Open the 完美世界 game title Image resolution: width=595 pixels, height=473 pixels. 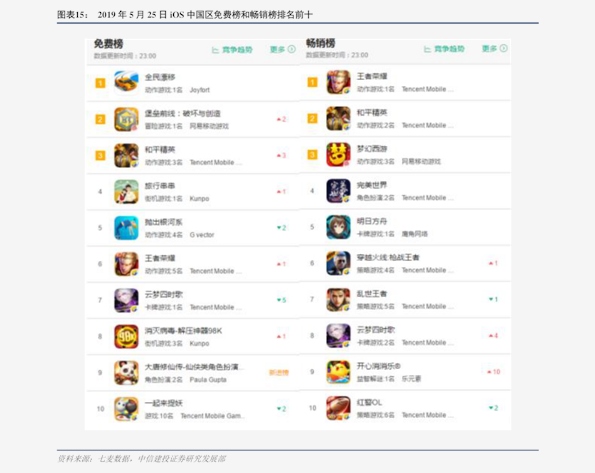(372, 185)
